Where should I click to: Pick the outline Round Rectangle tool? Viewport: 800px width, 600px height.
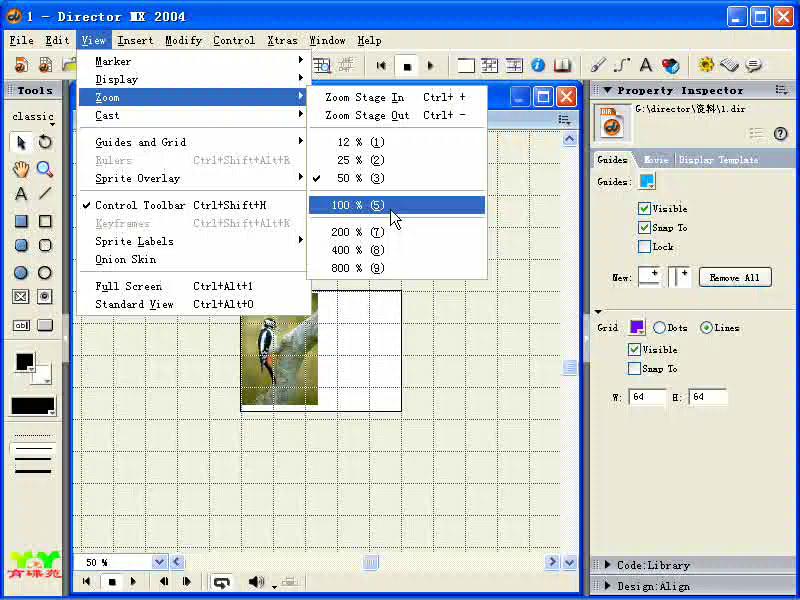(45, 245)
